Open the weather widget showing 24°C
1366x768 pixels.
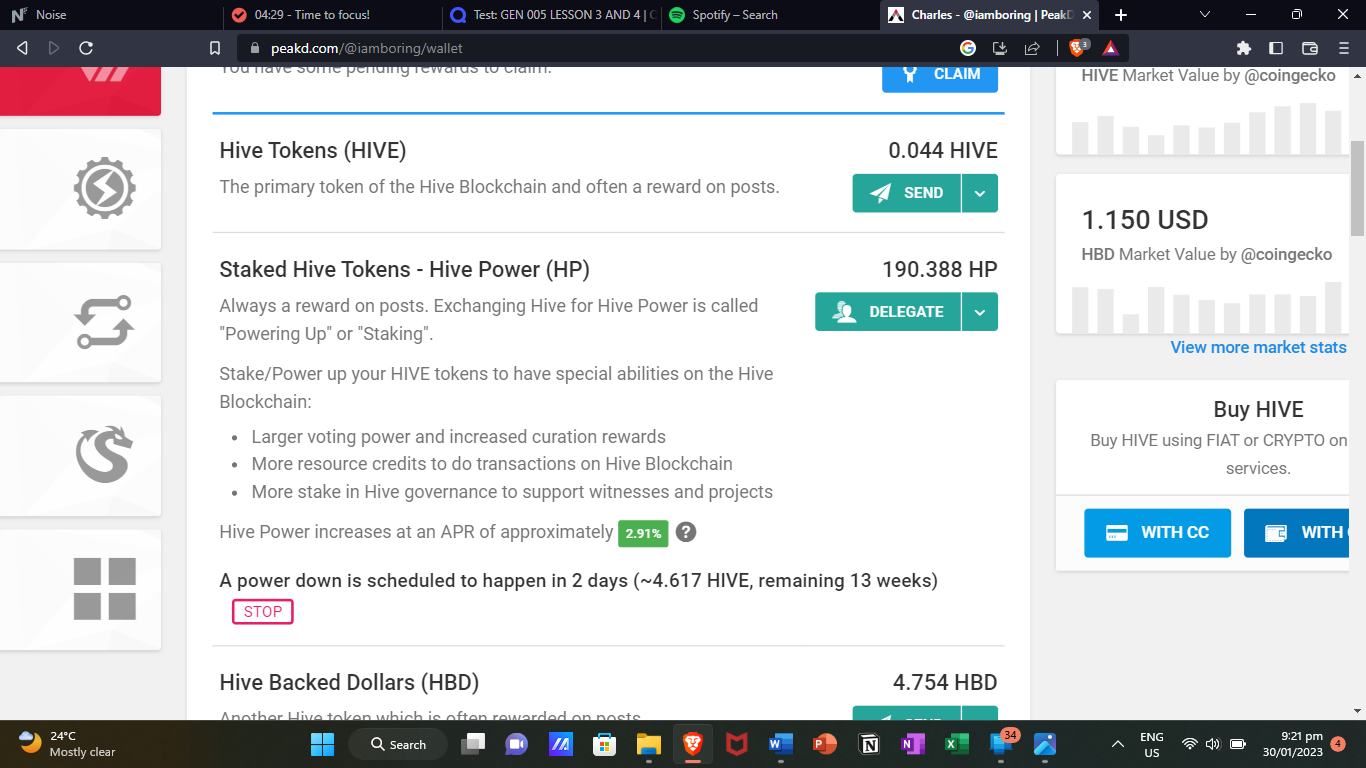point(68,744)
